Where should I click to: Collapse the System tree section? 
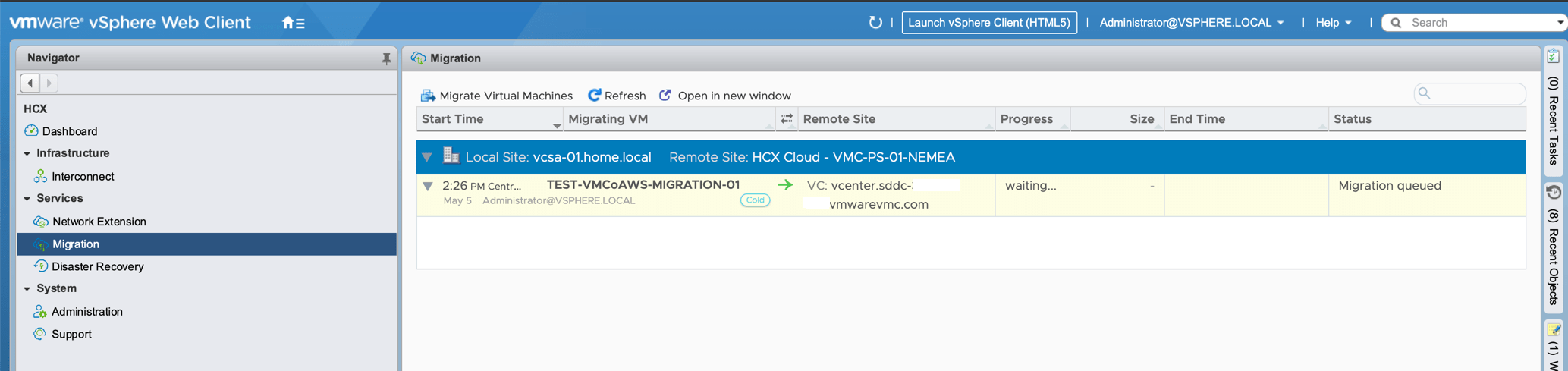click(27, 289)
